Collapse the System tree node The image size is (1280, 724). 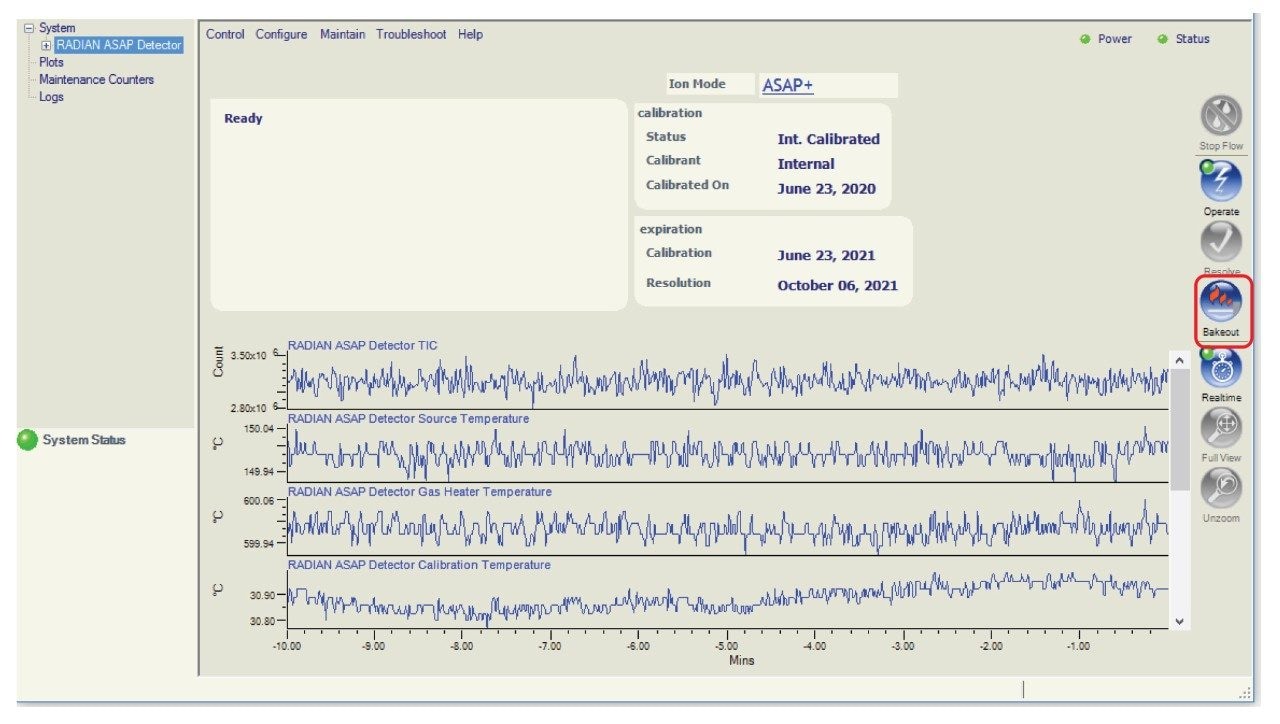coord(29,28)
